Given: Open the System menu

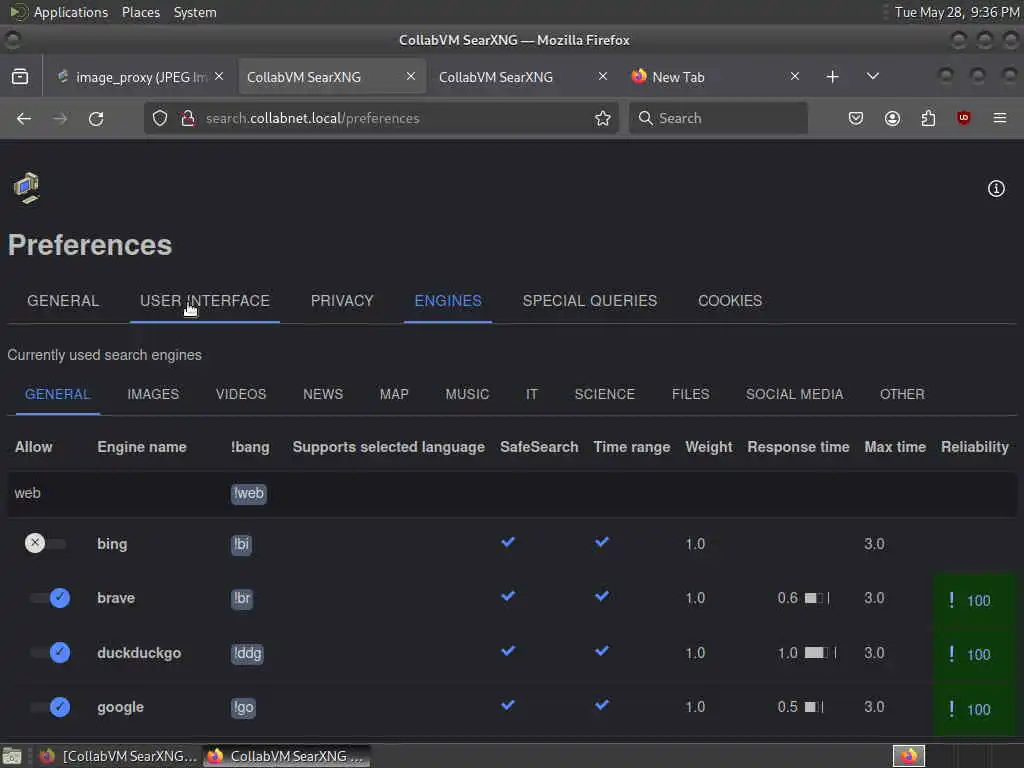Looking at the screenshot, I should pyautogui.click(x=195, y=12).
